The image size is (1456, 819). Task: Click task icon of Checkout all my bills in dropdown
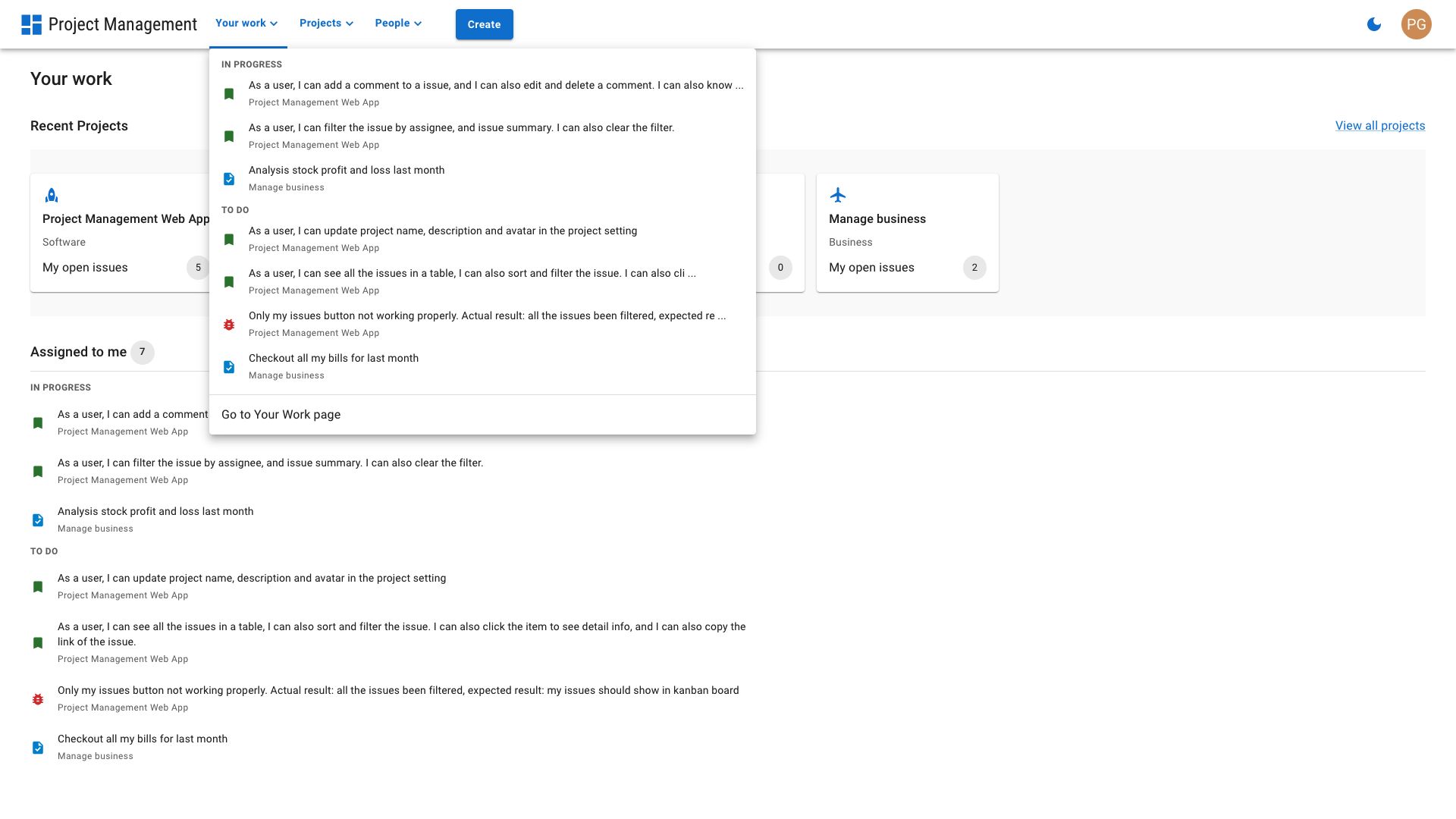point(229,367)
